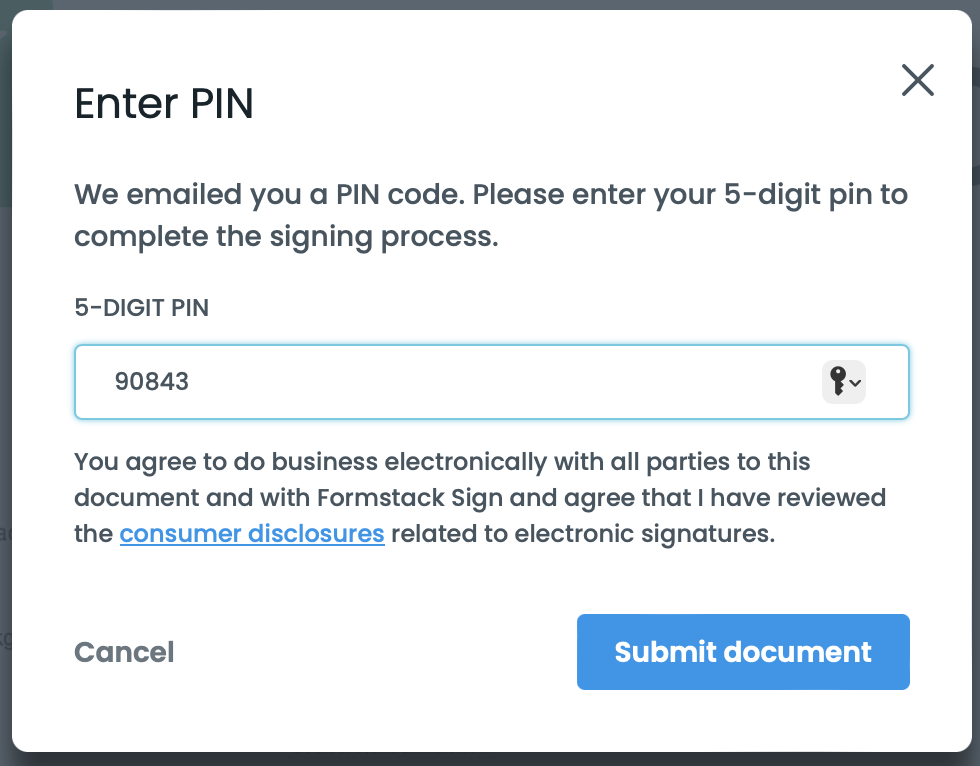Click '5-digit pin' phrase in instruction text
980x766 pixels.
(784, 193)
